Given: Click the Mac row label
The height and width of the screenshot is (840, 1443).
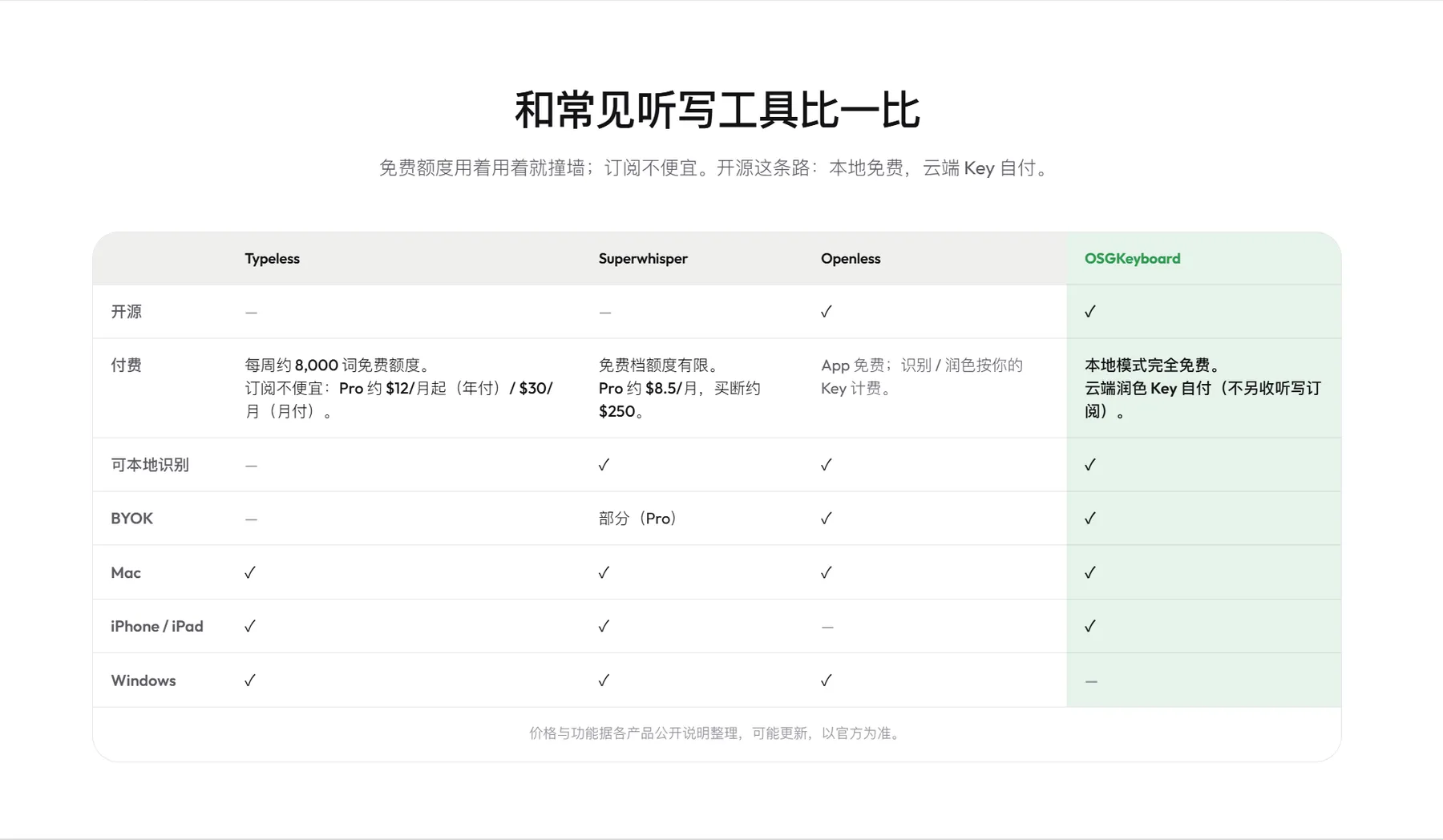Looking at the screenshot, I should pos(126,572).
